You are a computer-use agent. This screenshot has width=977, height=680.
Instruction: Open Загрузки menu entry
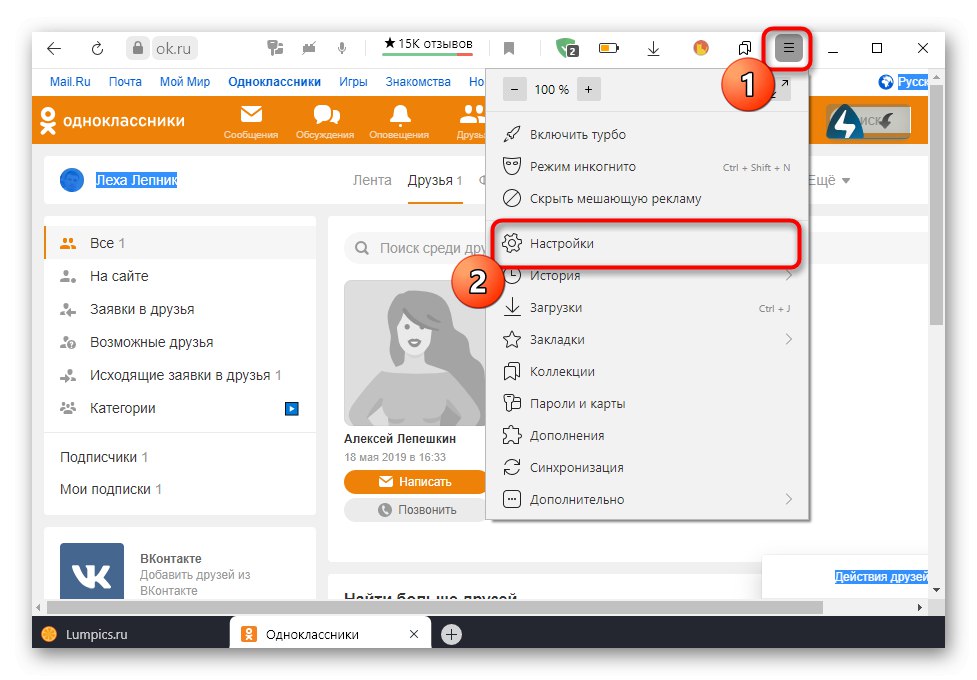pos(647,307)
